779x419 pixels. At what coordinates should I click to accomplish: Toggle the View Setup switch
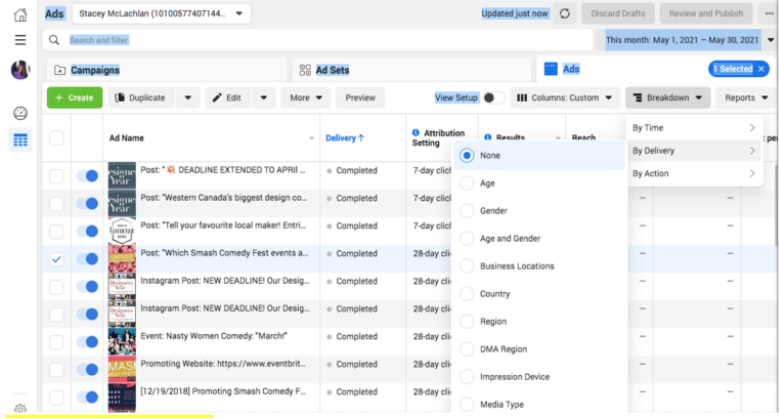point(493,98)
